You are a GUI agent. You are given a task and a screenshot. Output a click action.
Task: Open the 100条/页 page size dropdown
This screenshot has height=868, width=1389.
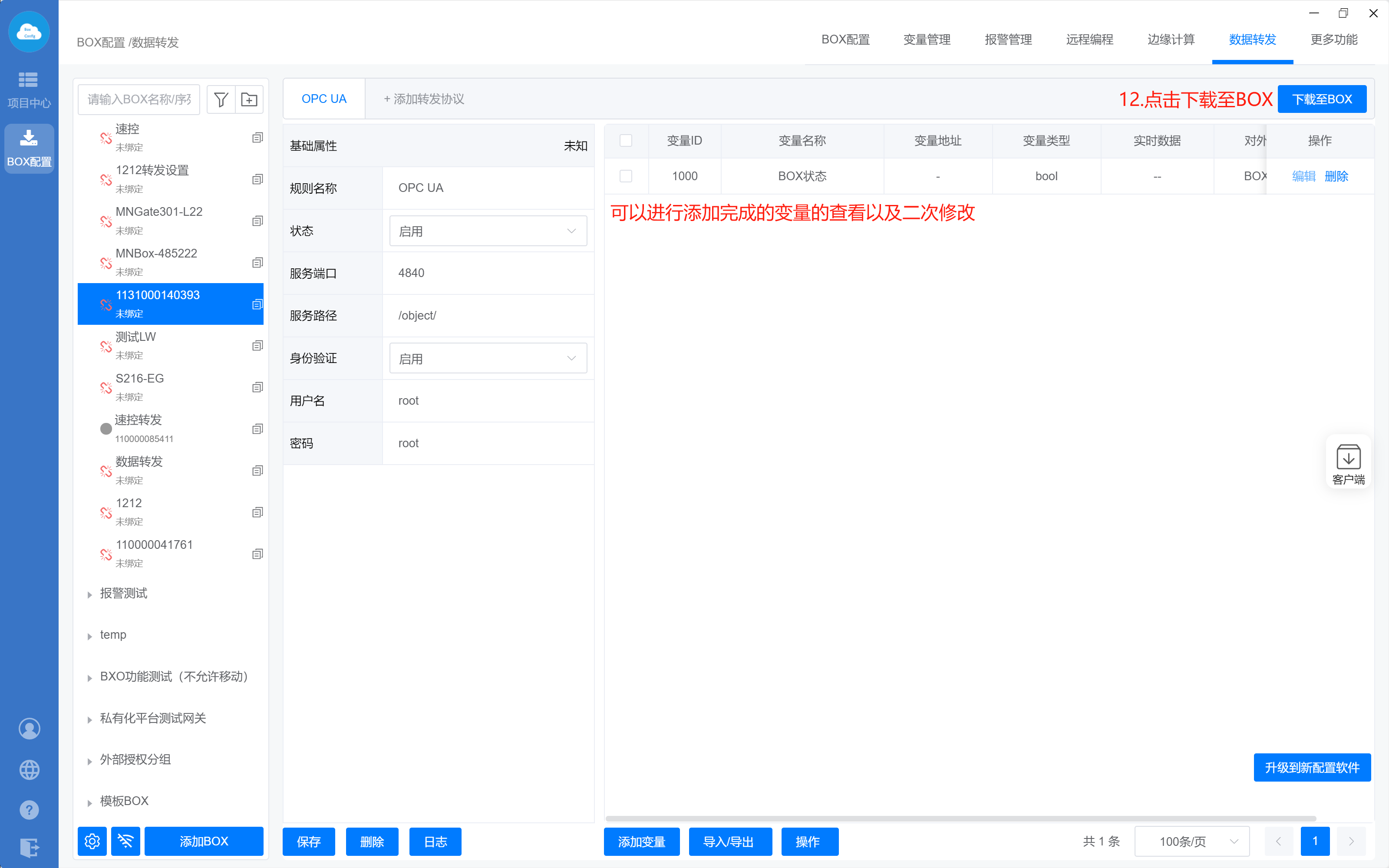click(1192, 841)
